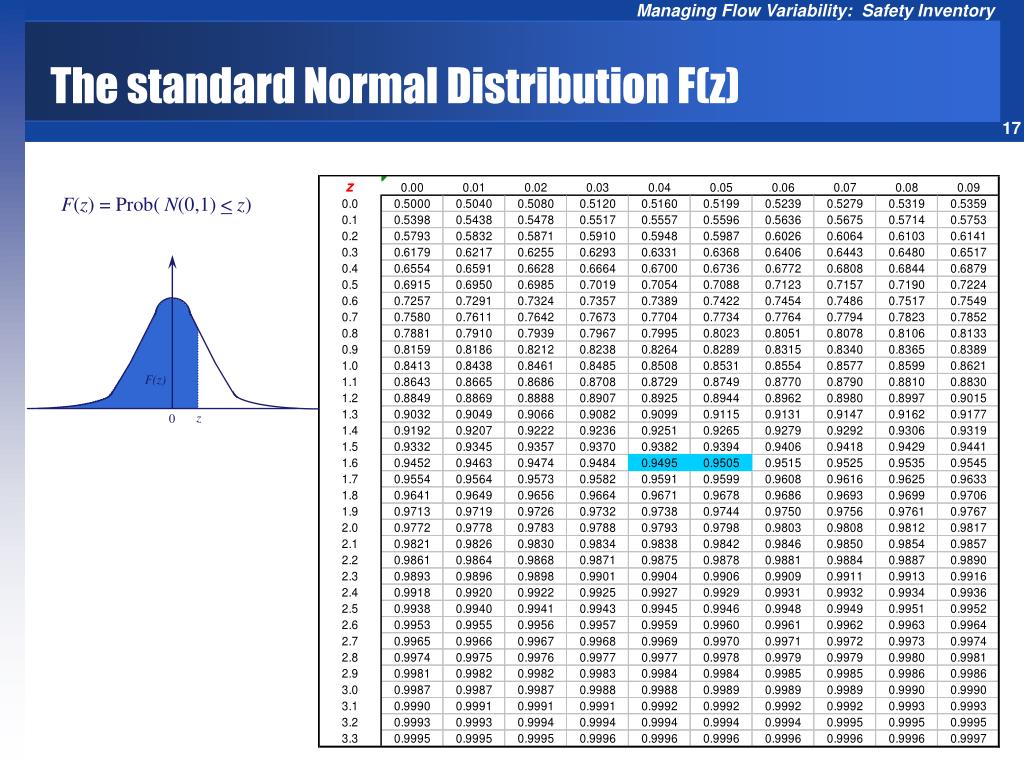Image resolution: width=1024 pixels, height=768 pixels.
Task: Select the cell with value 0.9713
Action: coord(412,511)
